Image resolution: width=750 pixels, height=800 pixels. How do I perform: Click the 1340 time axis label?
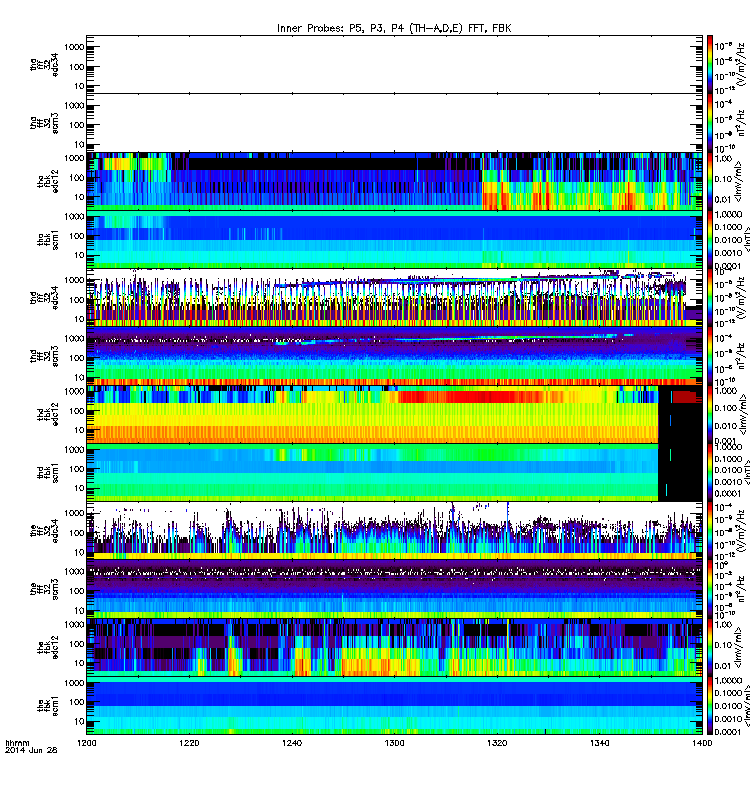click(600, 743)
